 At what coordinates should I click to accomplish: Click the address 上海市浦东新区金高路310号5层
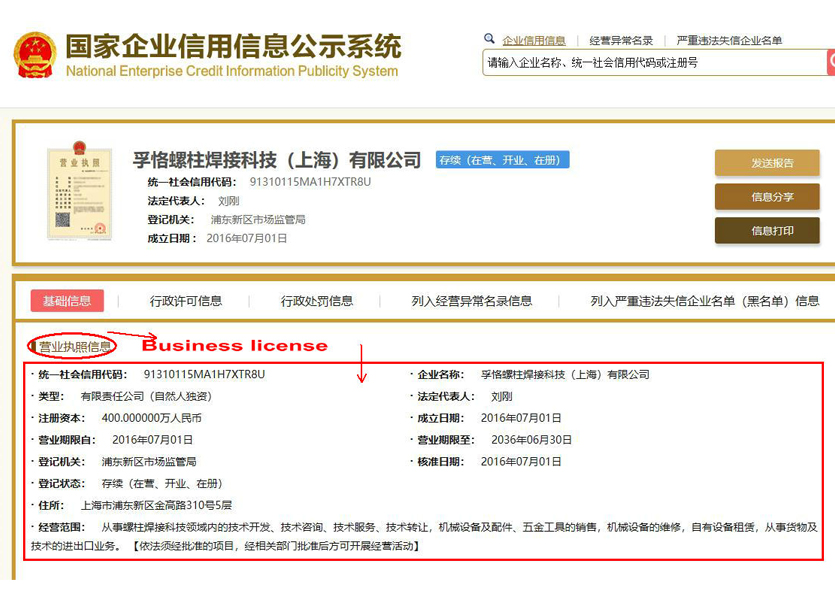coord(157,506)
